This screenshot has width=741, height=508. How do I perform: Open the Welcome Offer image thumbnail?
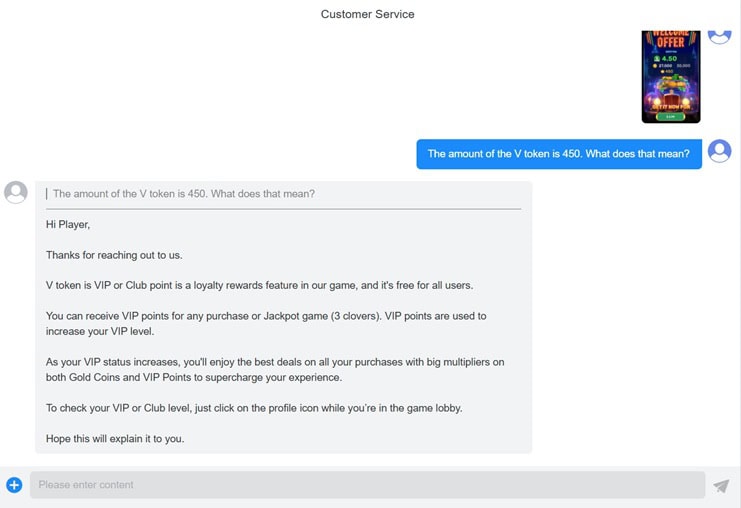(x=670, y=77)
